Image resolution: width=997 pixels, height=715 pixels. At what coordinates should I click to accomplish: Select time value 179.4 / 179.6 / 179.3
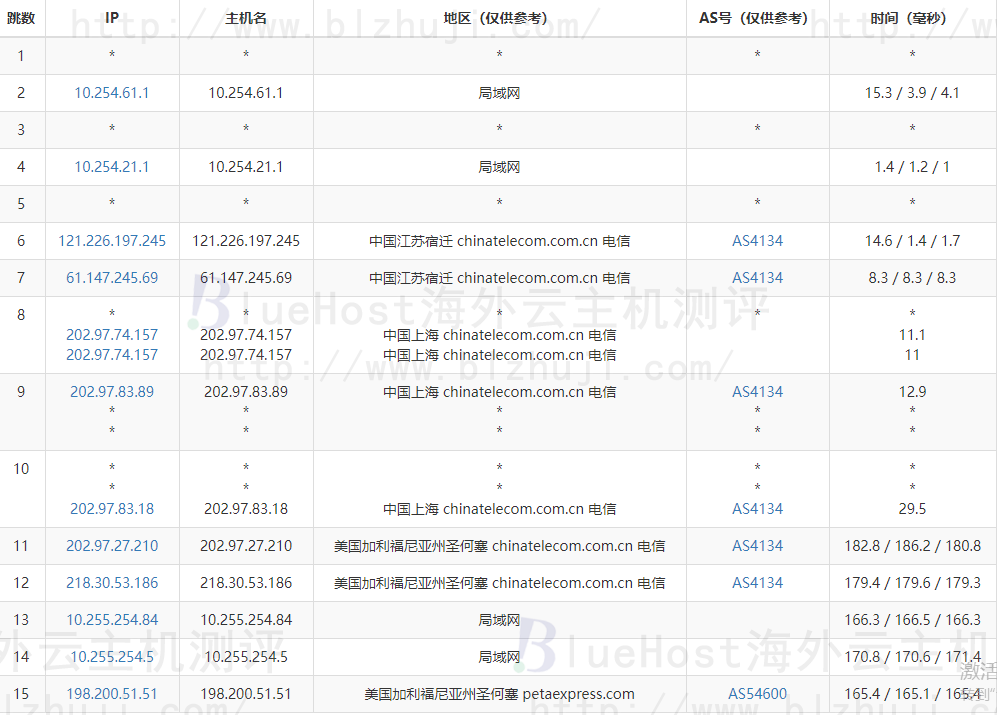(912, 582)
